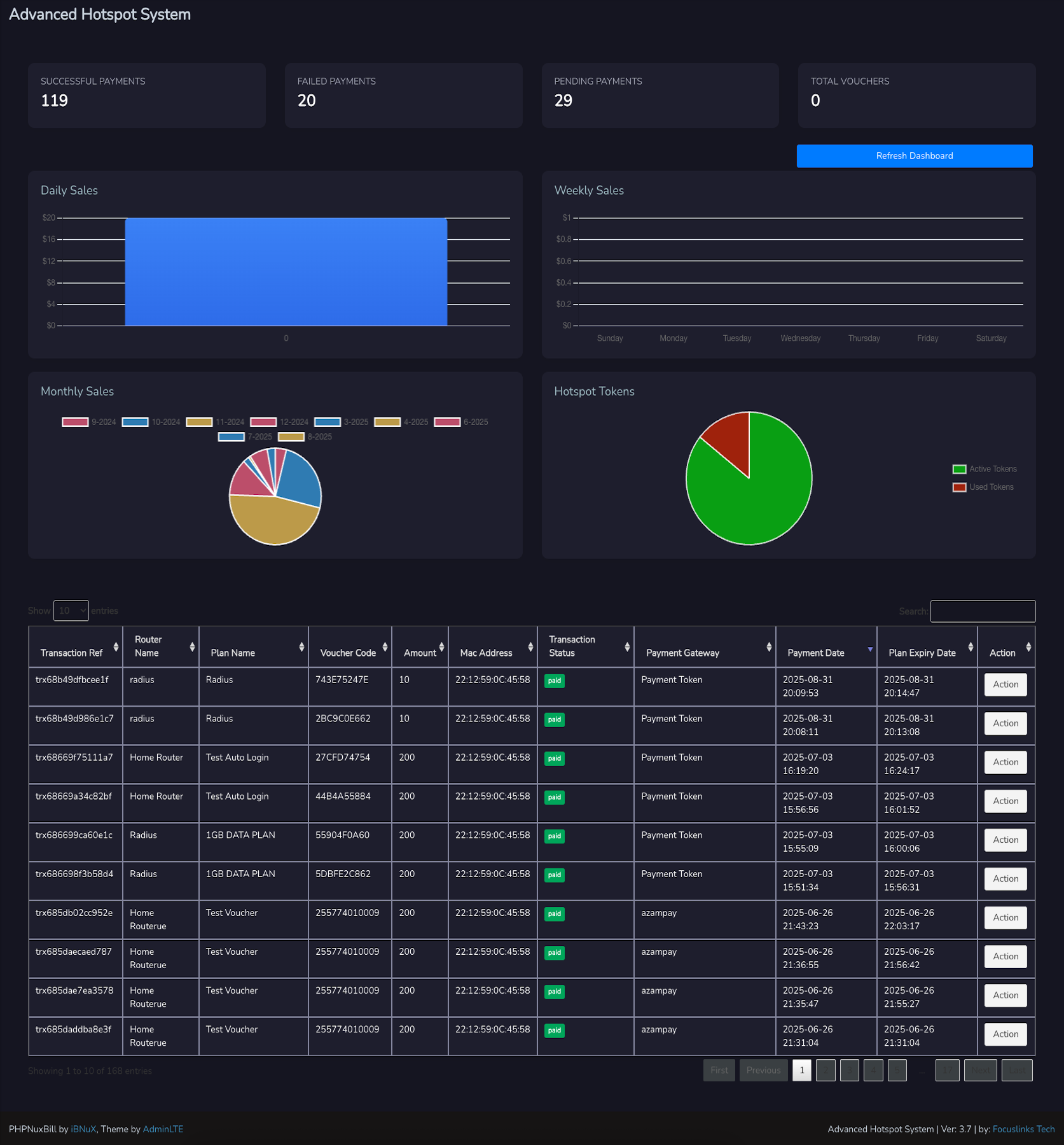Image resolution: width=1064 pixels, height=1145 pixels.
Task: Click the Refresh Dashboard button
Action: pos(915,156)
